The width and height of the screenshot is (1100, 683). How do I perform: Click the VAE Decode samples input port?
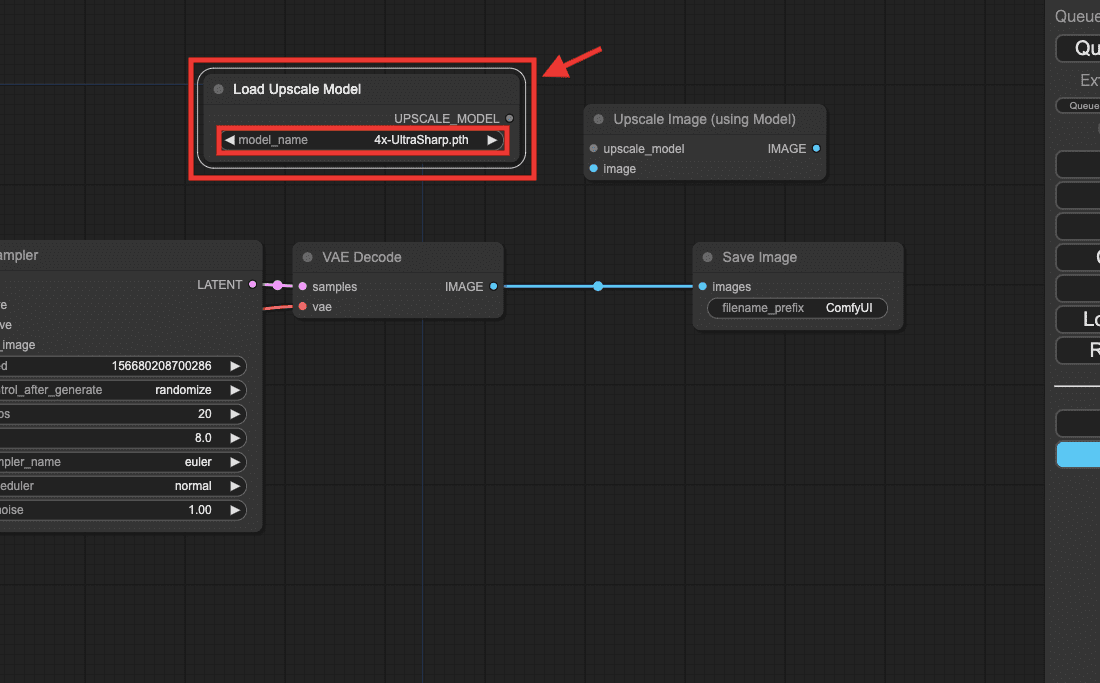pyautogui.click(x=302, y=286)
